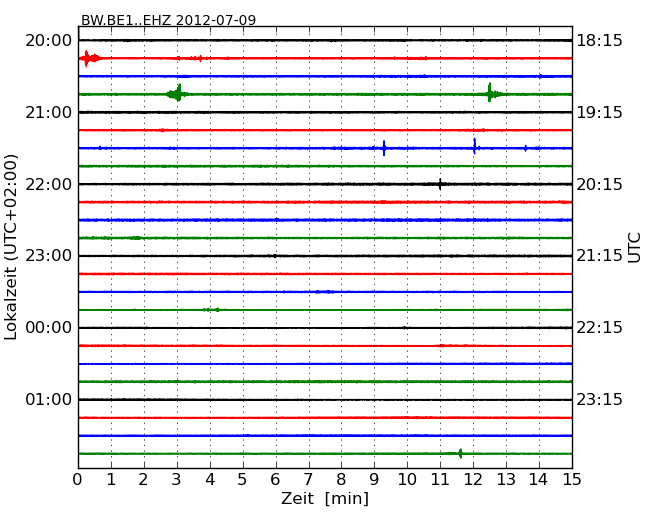Screen dimensions: 650x520
Task: Select the 5 minute tick on Zeit axis
Action: tap(243, 479)
